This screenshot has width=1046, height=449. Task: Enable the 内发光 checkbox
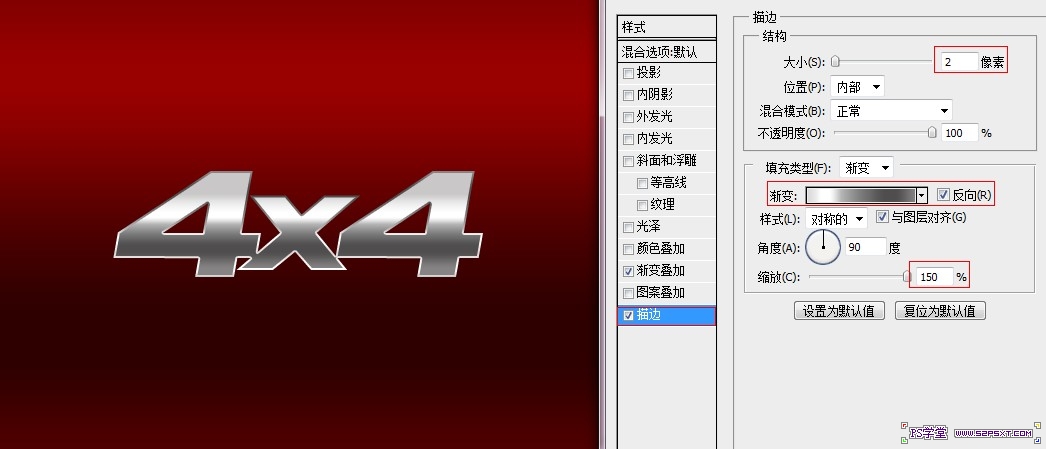tap(628, 139)
